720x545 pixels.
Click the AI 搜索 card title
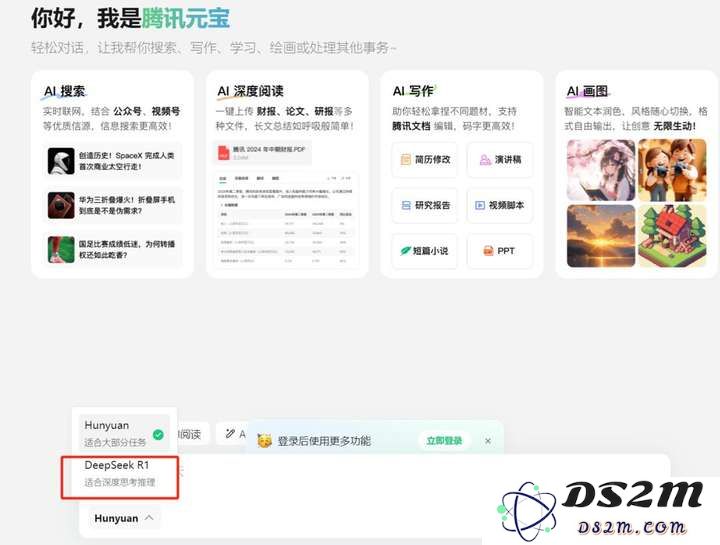[64, 91]
